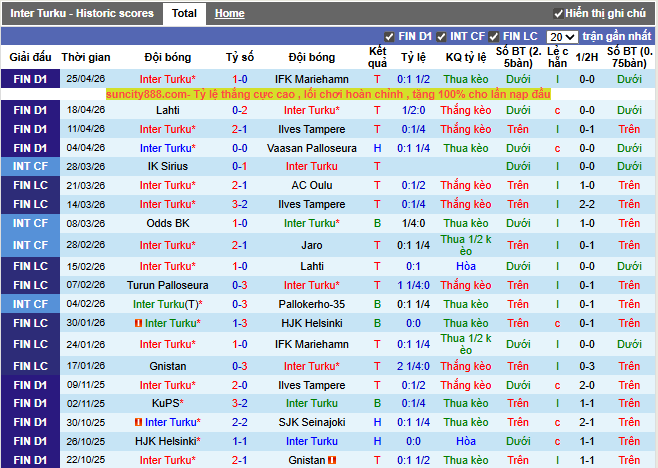Switch to the Total tab

click(x=183, y=13)
